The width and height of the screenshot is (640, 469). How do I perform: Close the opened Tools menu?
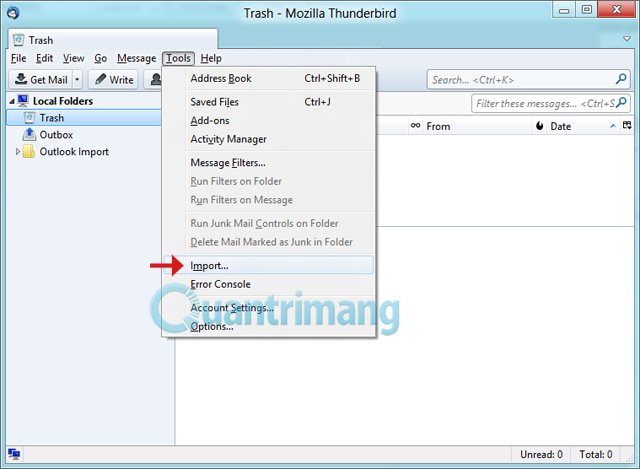point(178,58)
